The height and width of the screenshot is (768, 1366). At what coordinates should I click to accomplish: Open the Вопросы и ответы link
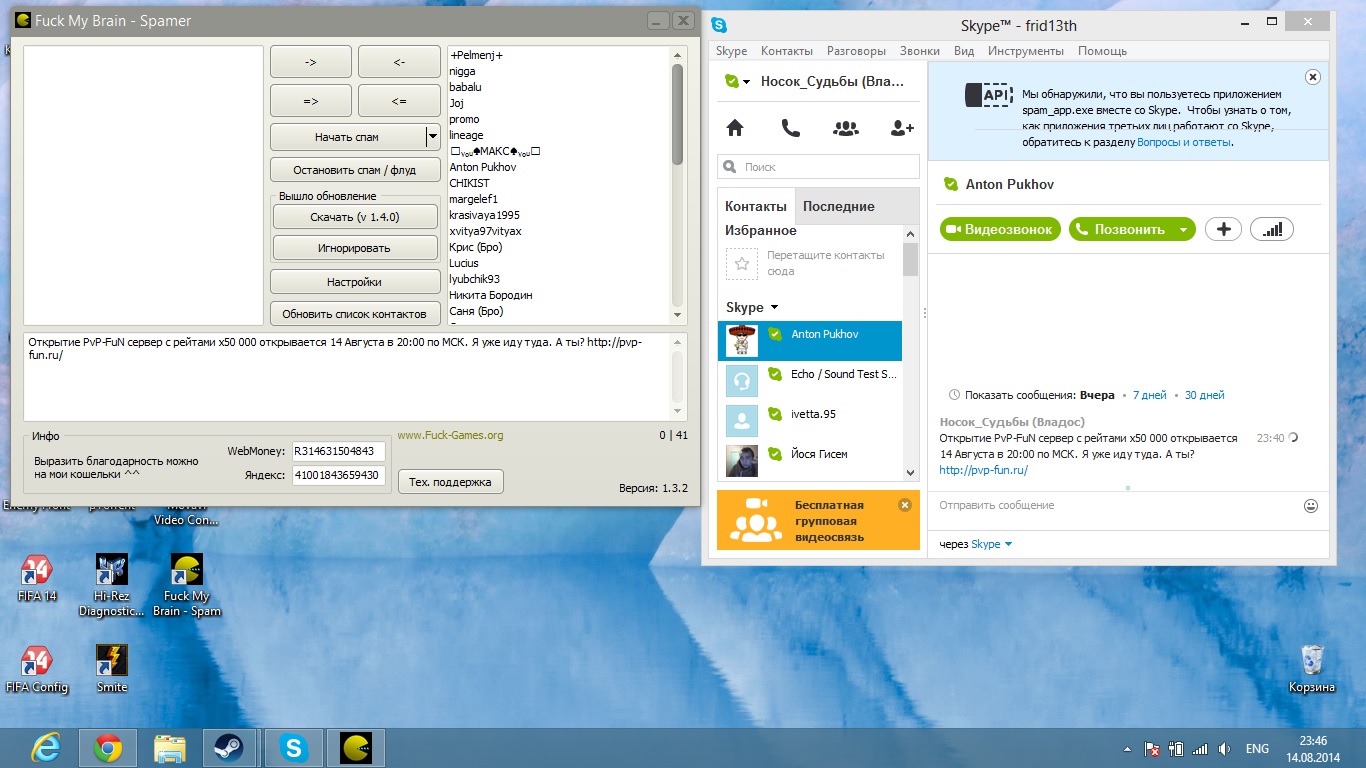[x=1184, y=142]
